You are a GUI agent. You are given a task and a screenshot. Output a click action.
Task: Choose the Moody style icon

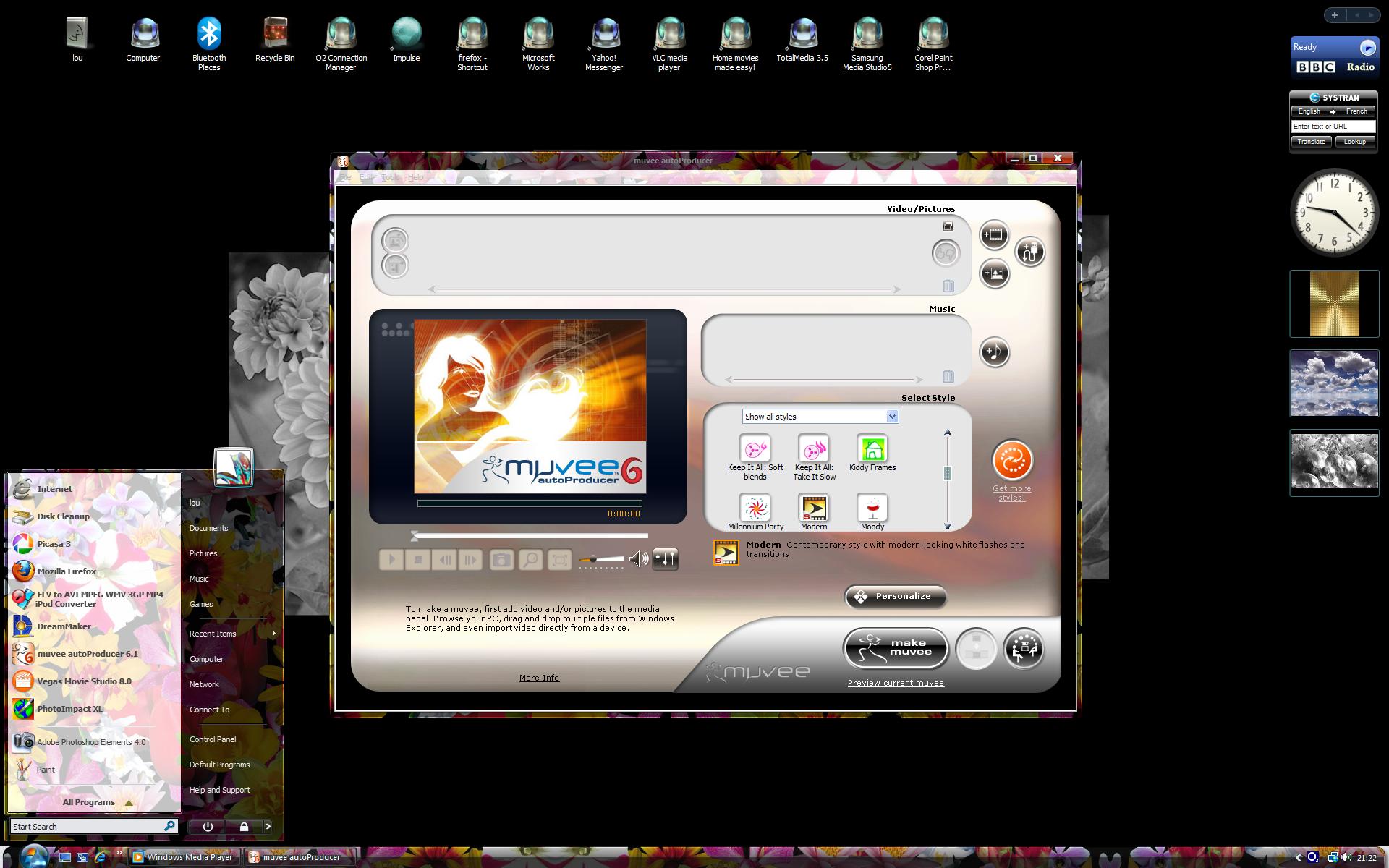pos(872,508)
